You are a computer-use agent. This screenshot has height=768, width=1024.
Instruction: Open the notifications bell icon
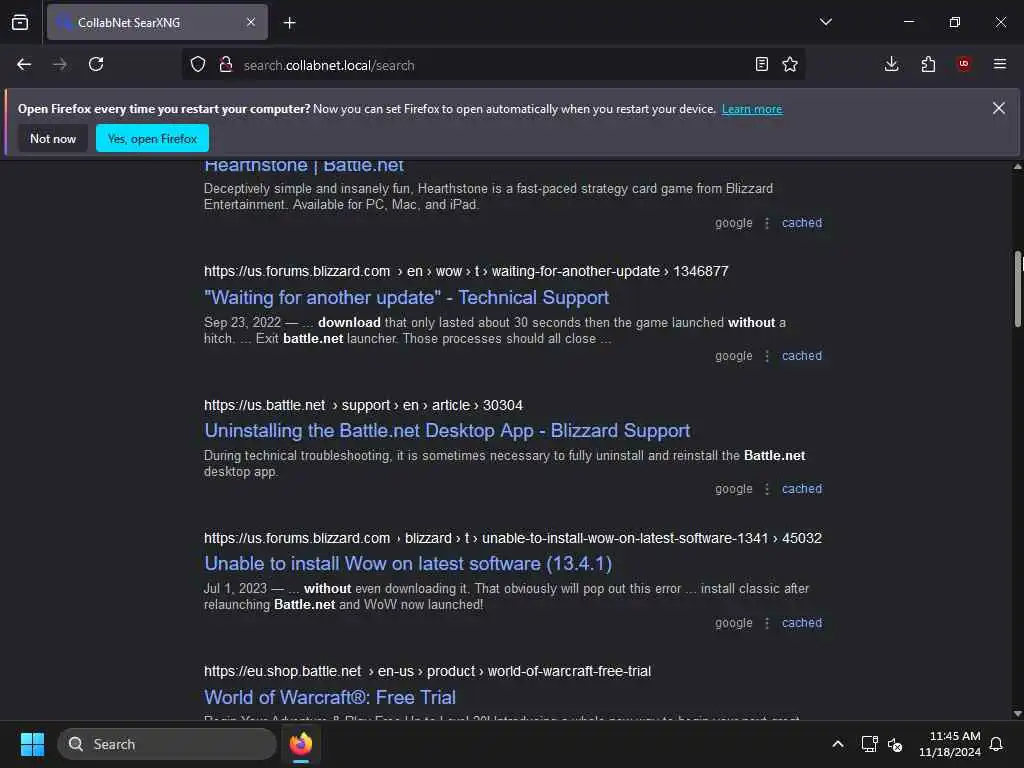[x=997, y=744]
